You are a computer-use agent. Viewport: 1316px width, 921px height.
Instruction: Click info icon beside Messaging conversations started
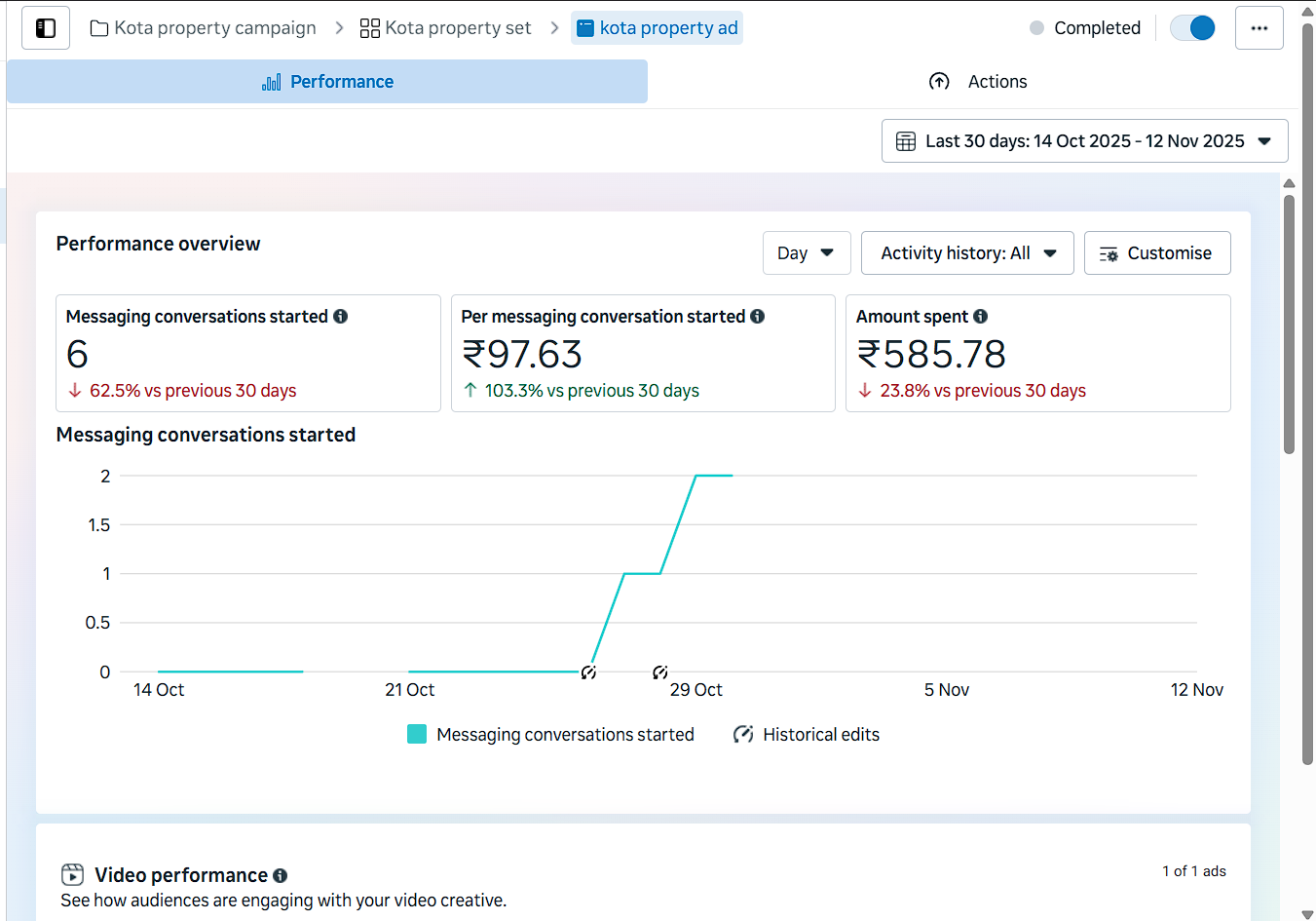click(340, 316)
